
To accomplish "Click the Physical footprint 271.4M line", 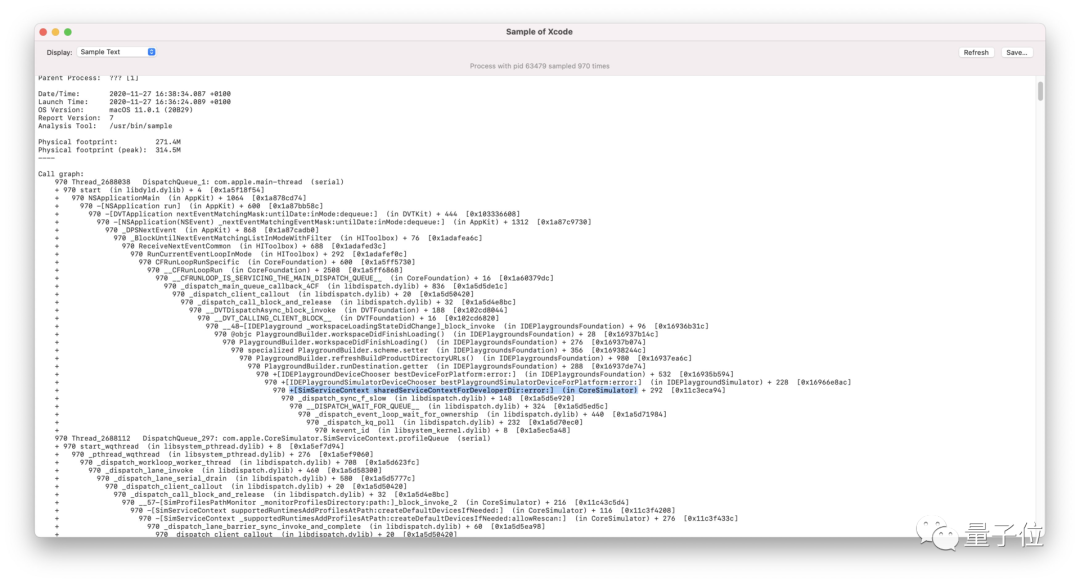I will click(110, 142).
